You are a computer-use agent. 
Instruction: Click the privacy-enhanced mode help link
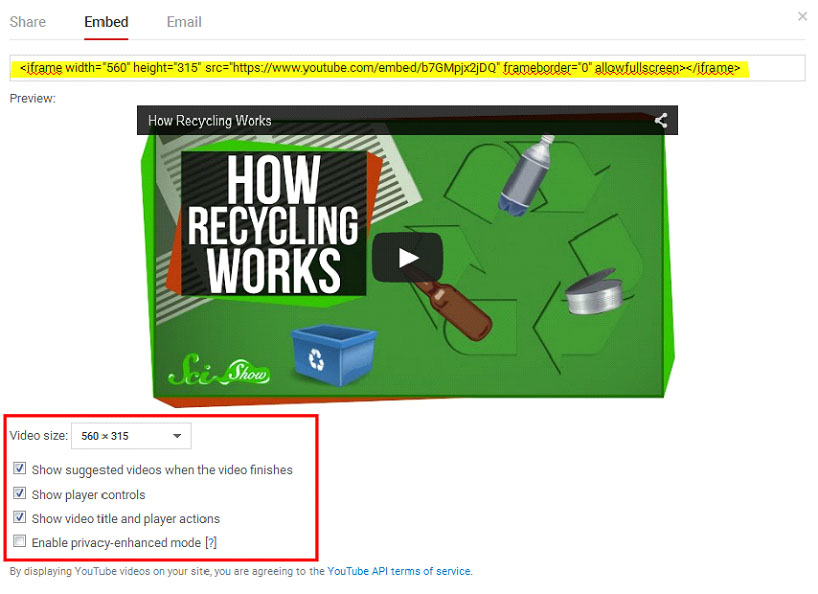211,543
